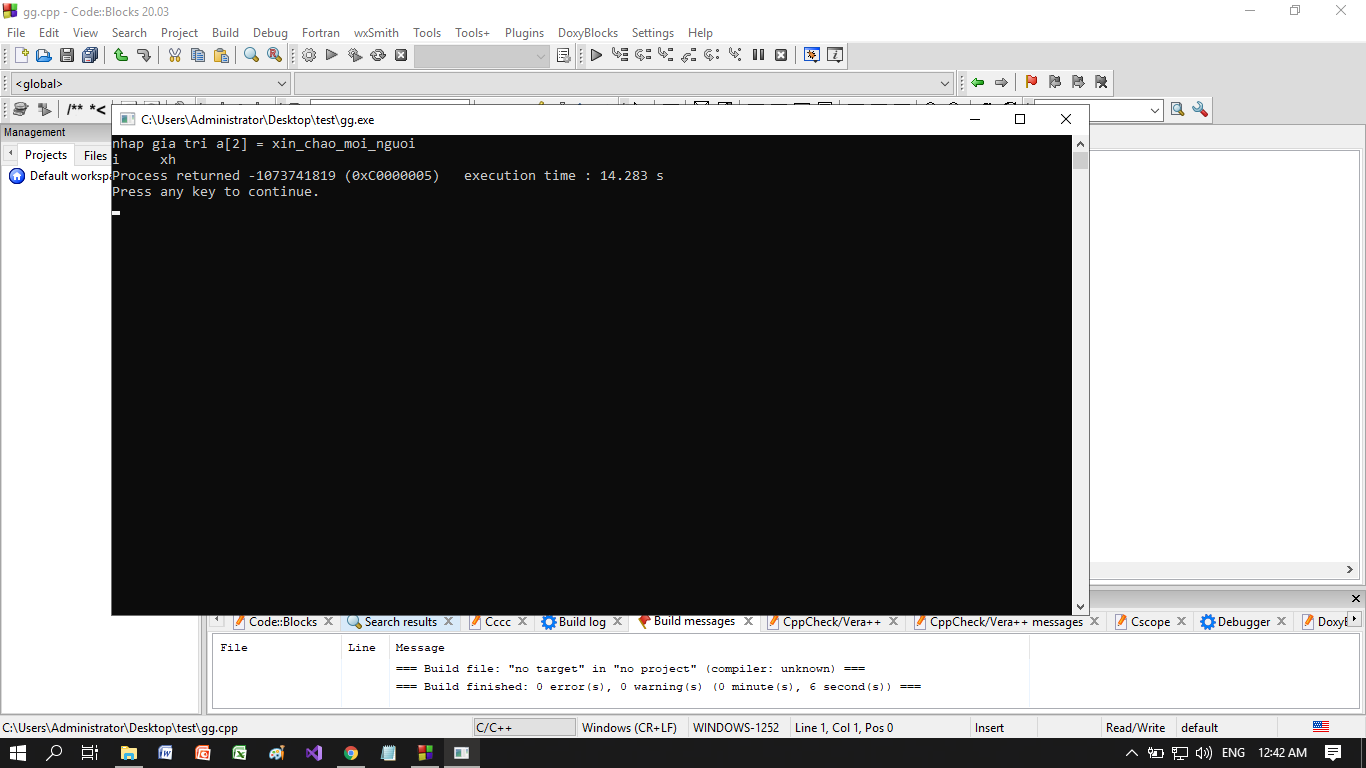Select the Files tab in Management
This screenshot has width=1366, height=768.
[x=95, y=155]
